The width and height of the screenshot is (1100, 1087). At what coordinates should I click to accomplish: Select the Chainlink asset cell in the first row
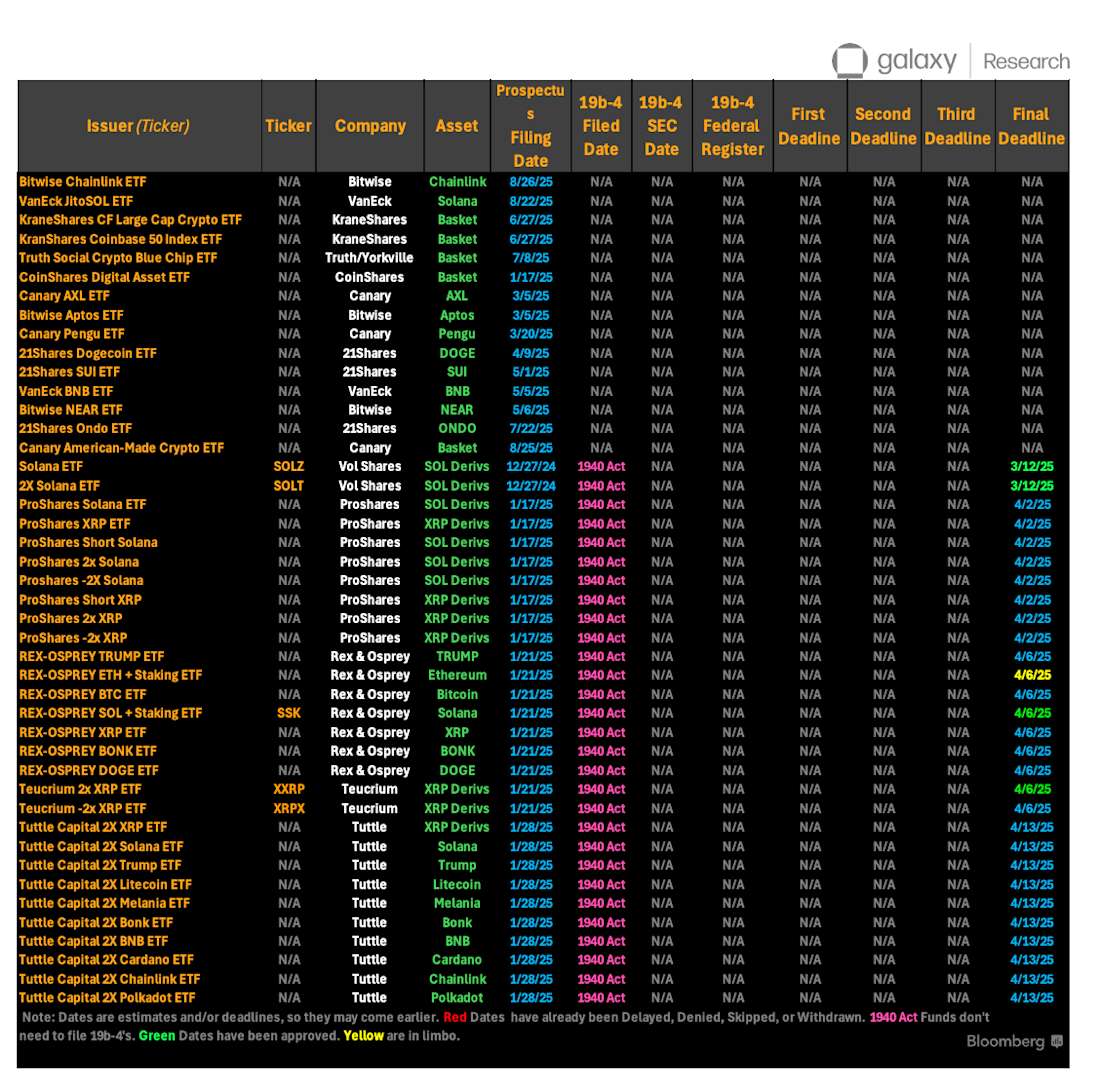coord(457,182)
